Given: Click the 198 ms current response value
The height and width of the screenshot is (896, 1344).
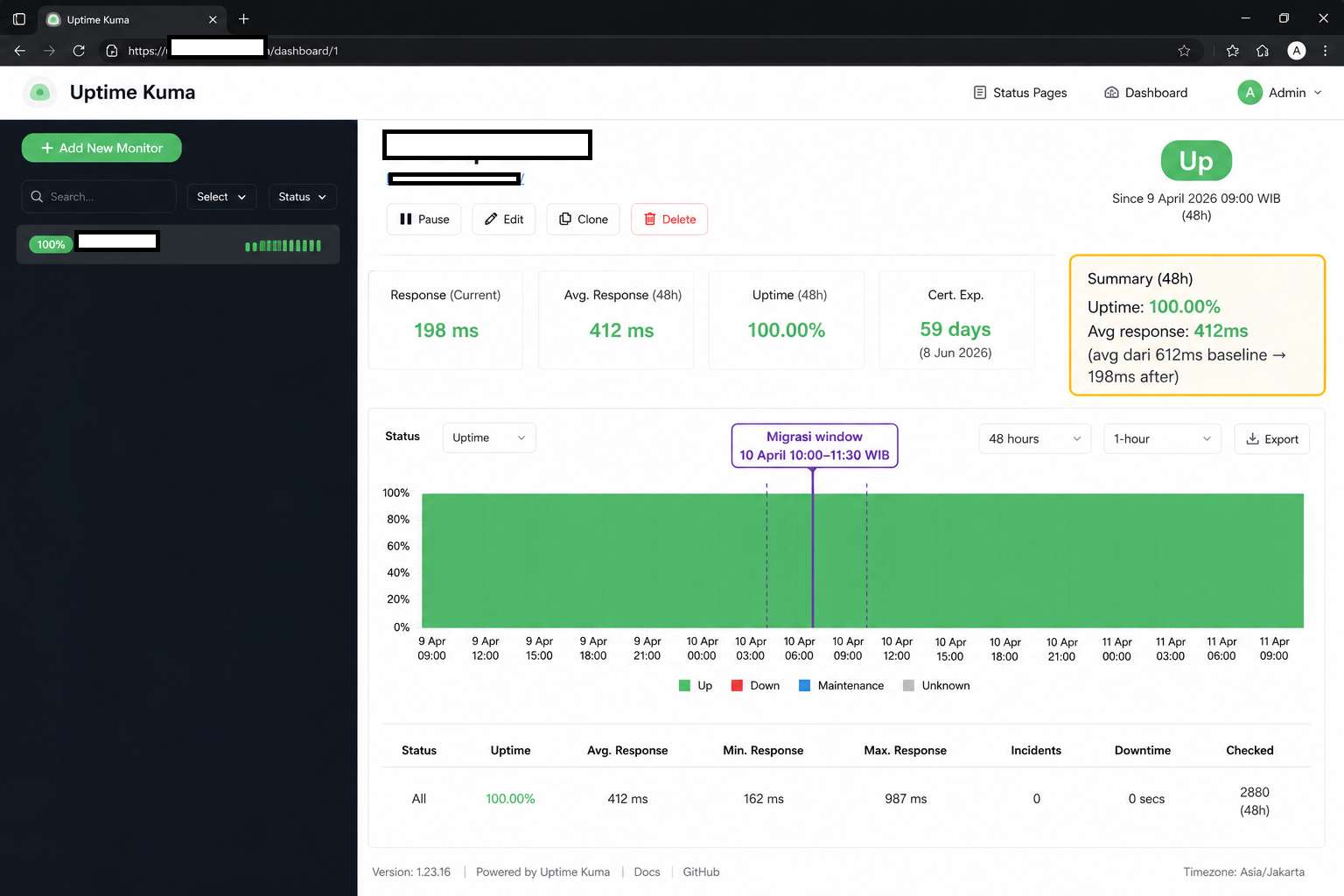Looking at the screenshot, I should point(446,330).
